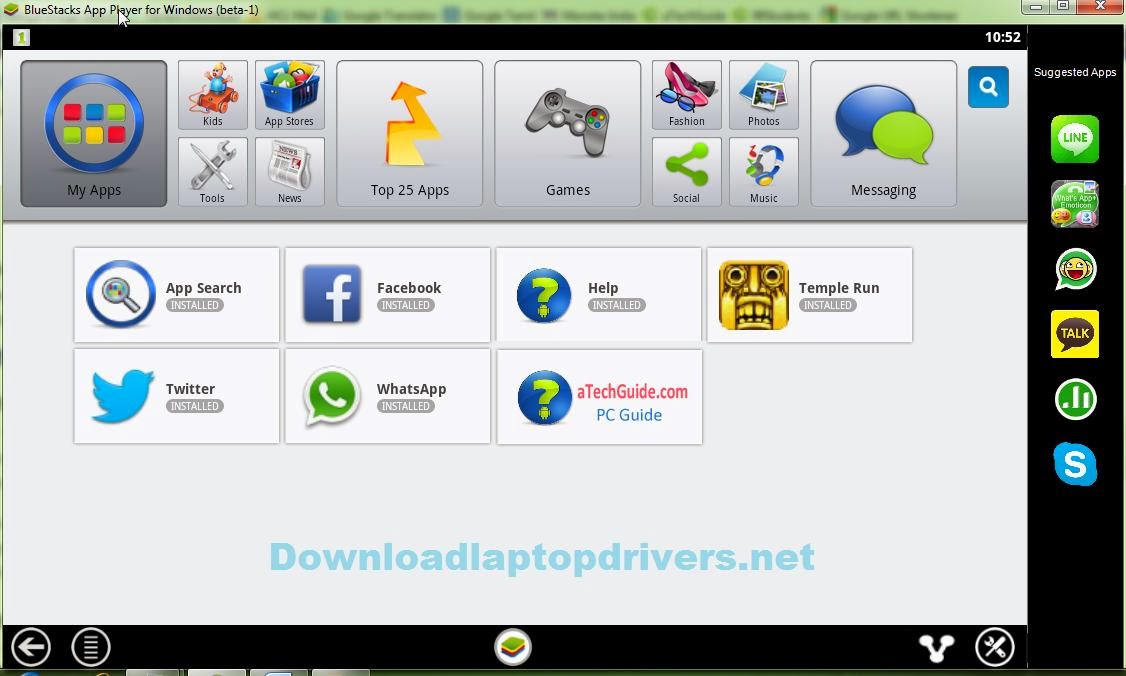
Task: Click the LINE suggested app icon
Action: coord(1075,139)
